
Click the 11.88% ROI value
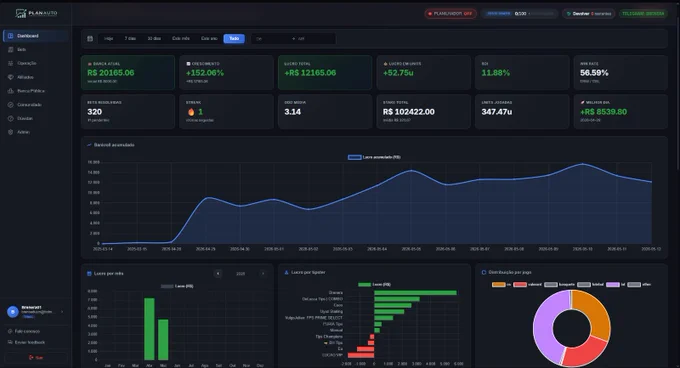[x=496, y=73]
